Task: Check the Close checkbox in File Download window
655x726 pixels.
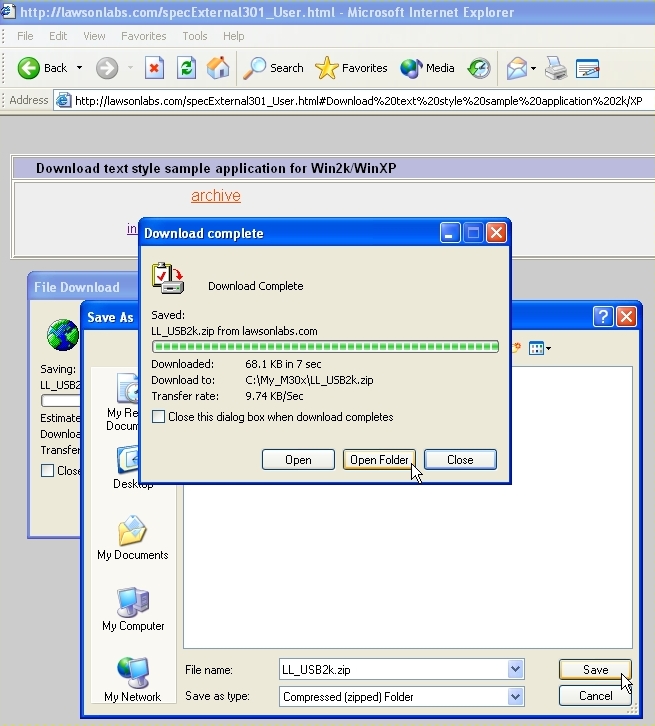Action: point(47,470)
